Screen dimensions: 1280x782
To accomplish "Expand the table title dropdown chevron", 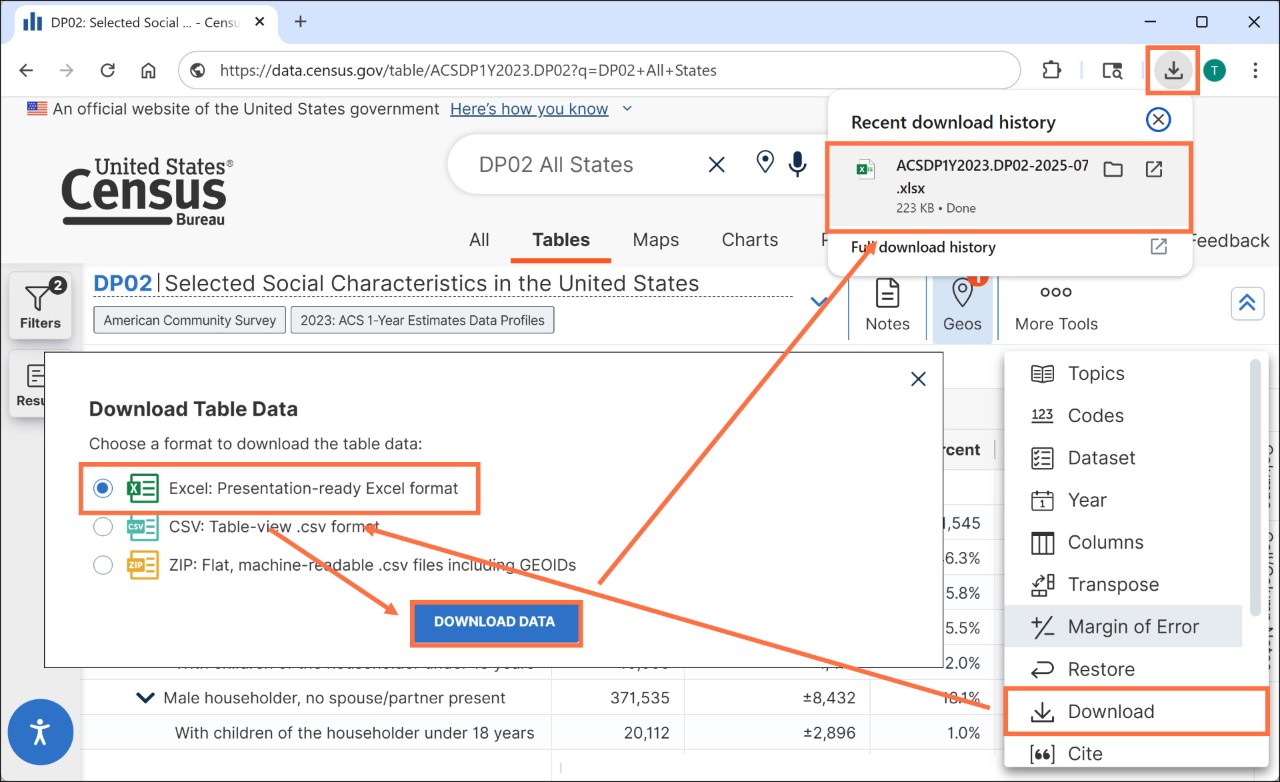I will pos(819,301).
